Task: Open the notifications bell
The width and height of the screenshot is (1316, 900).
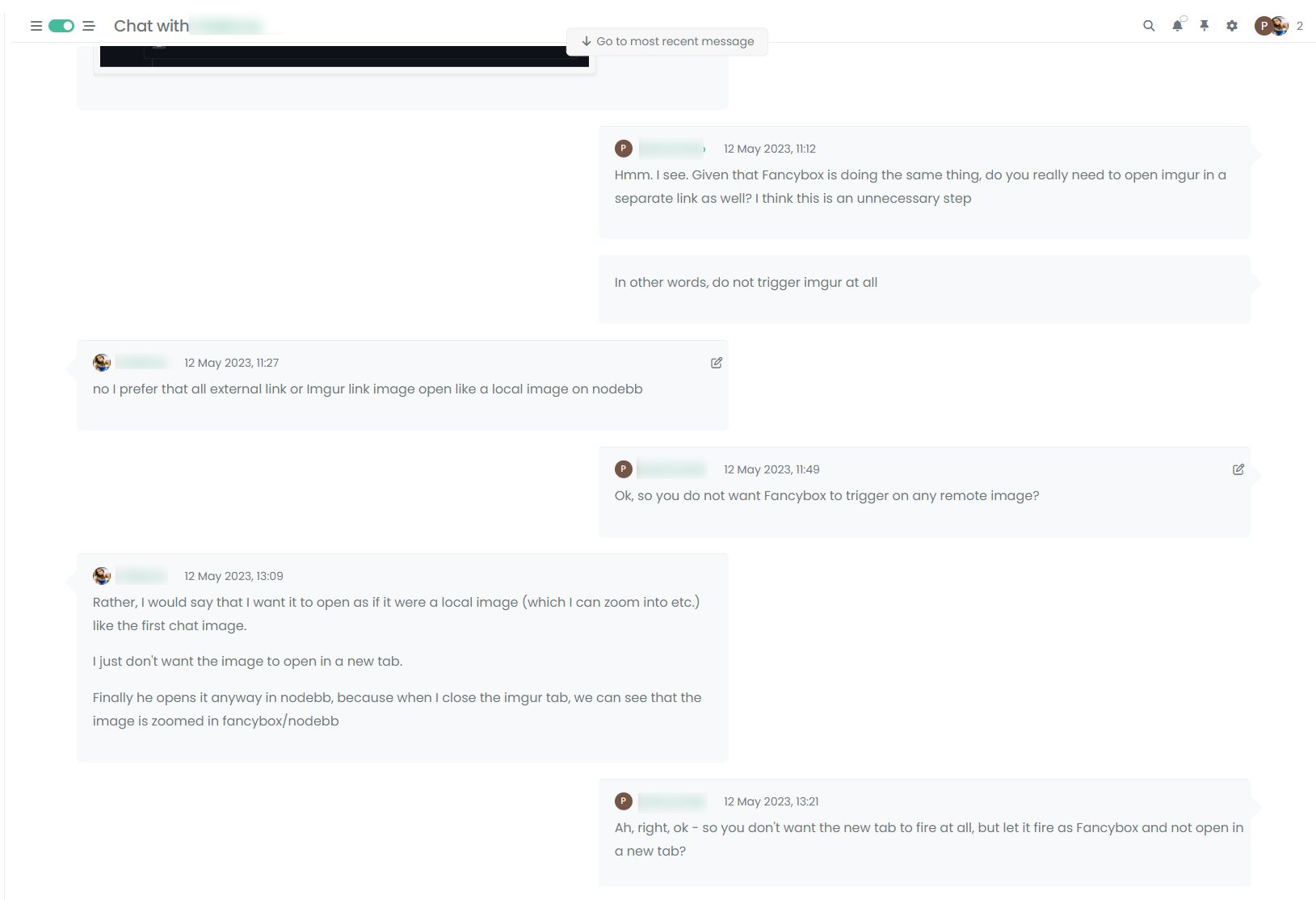Action: click(x=1178, y=26)
